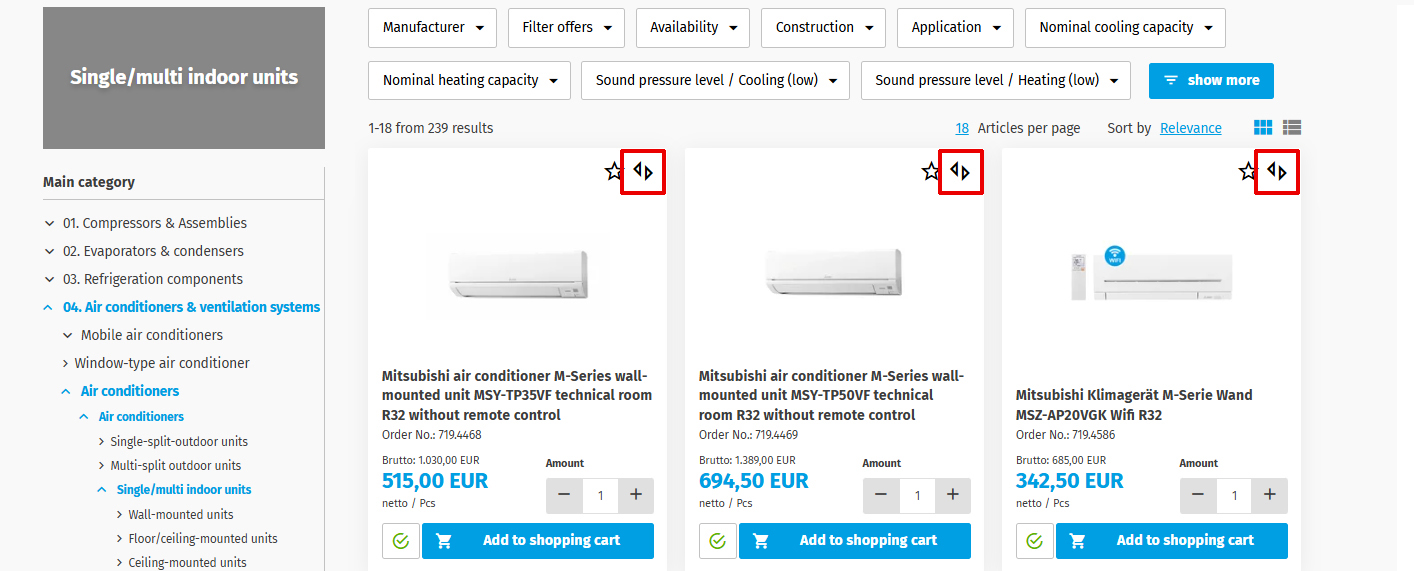
Task: Open Mobile air conditioners category
Action: pos(151,335)
